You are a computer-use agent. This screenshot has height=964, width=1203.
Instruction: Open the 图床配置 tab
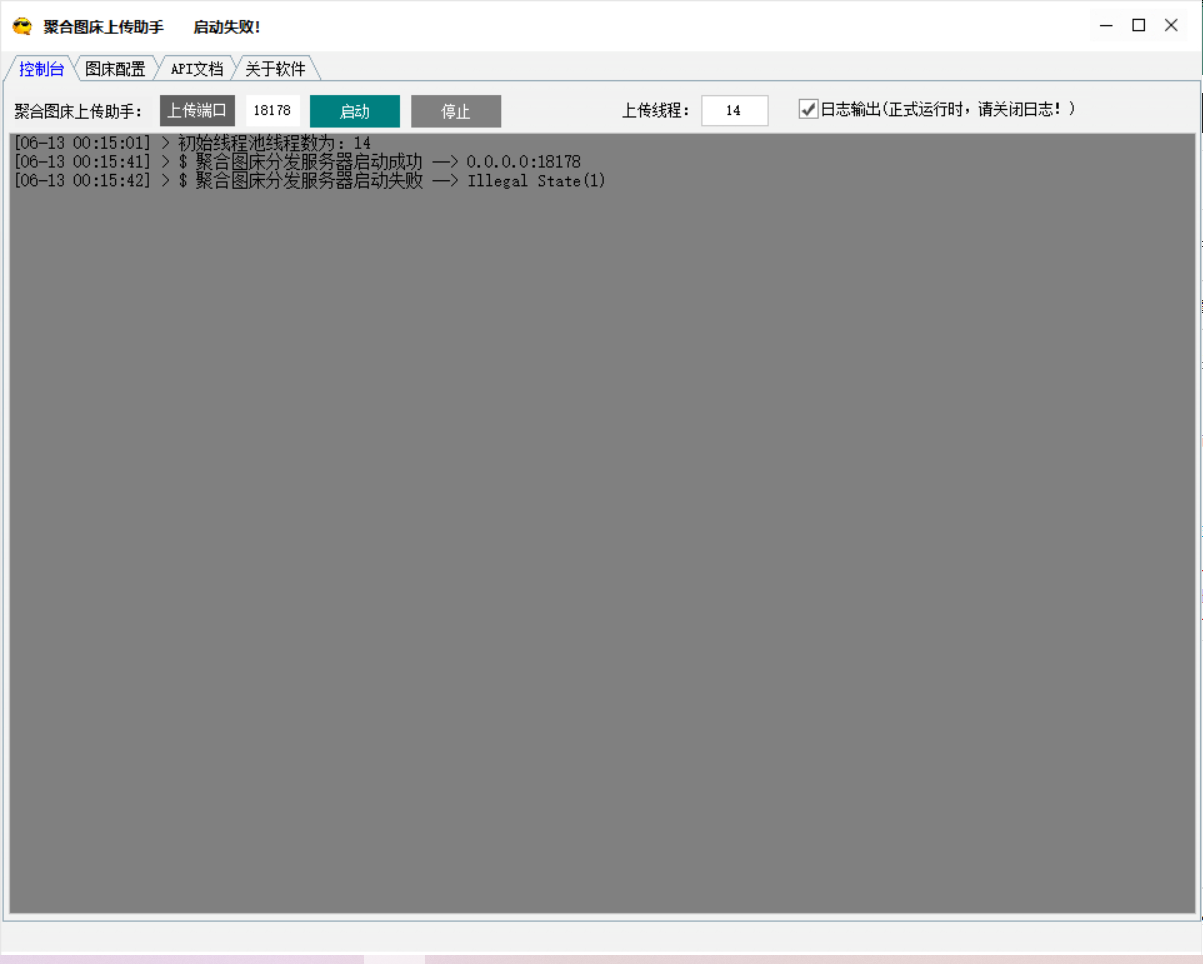click(x=115, y=69)
